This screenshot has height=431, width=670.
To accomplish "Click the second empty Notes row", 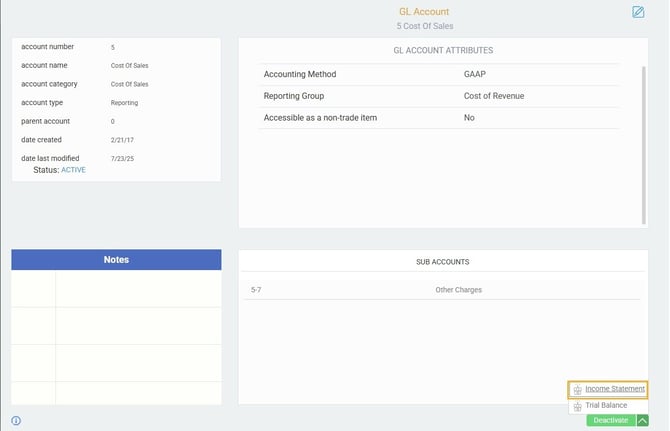I will coord(116,326).
